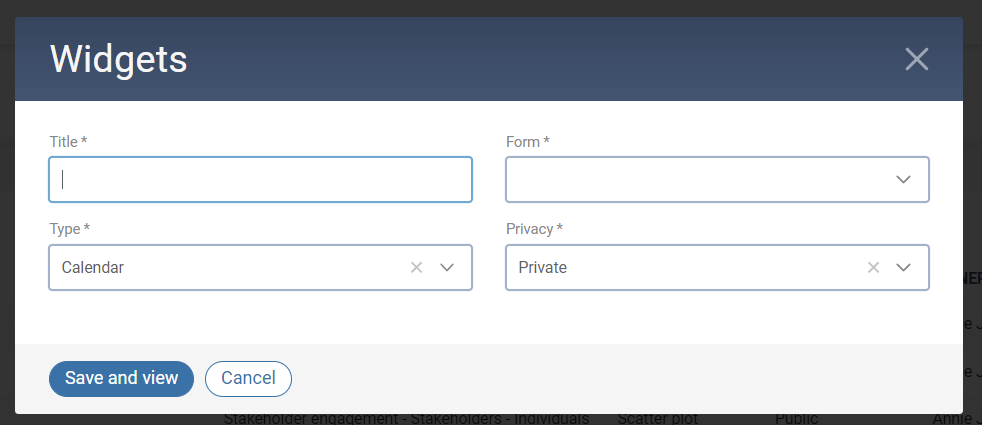Open the Form dropdown arrow
Image resolution: width=982 pixels, height=425 pixels.
point(903,180)
